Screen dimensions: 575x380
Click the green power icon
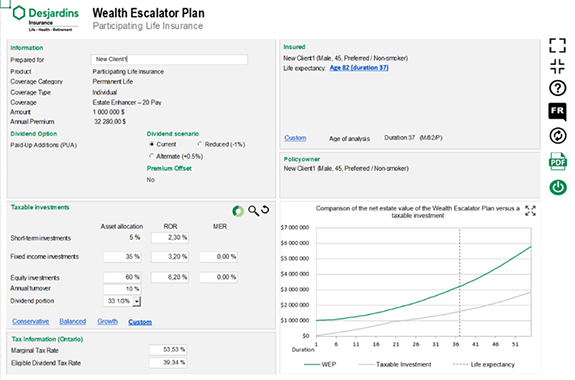coord(558,187)
